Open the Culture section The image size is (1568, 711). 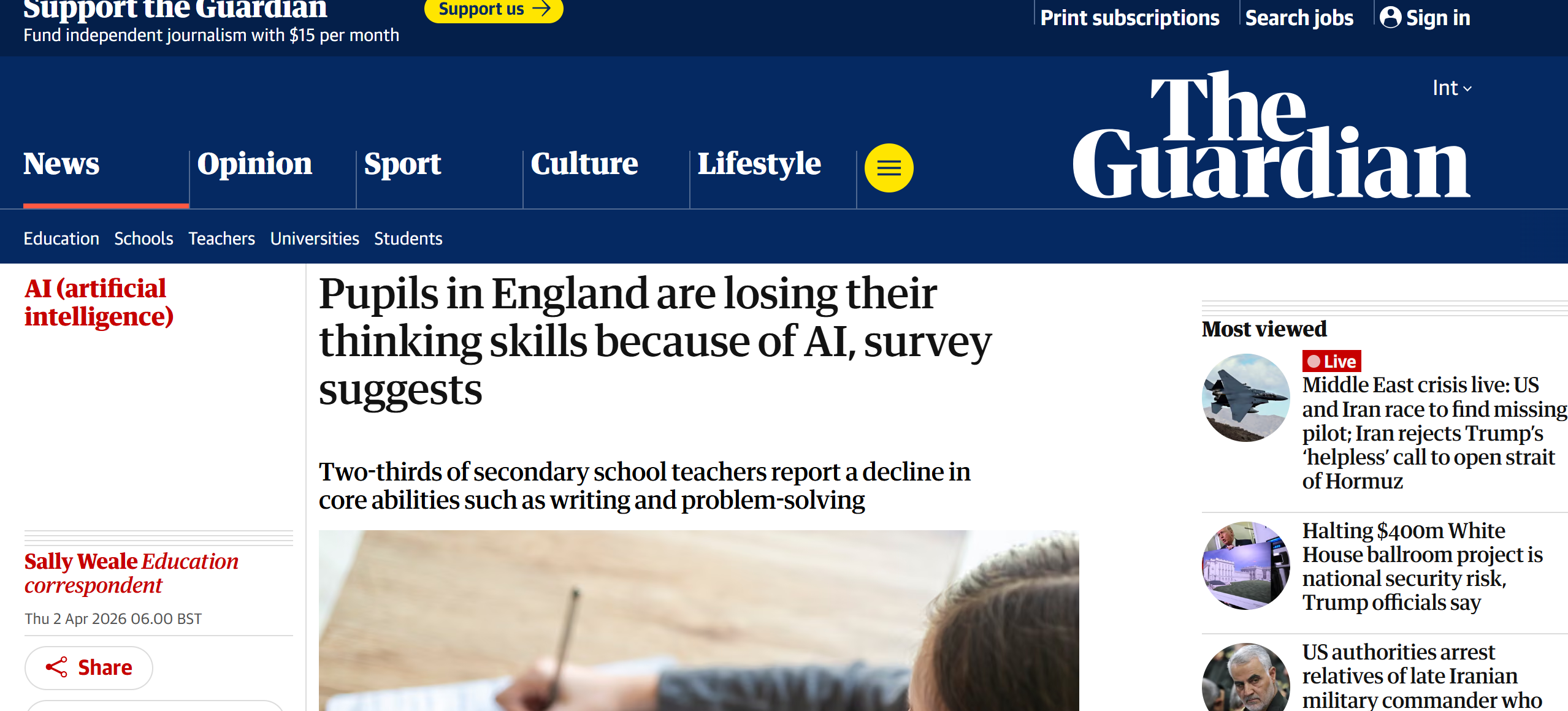pos(584,164)
